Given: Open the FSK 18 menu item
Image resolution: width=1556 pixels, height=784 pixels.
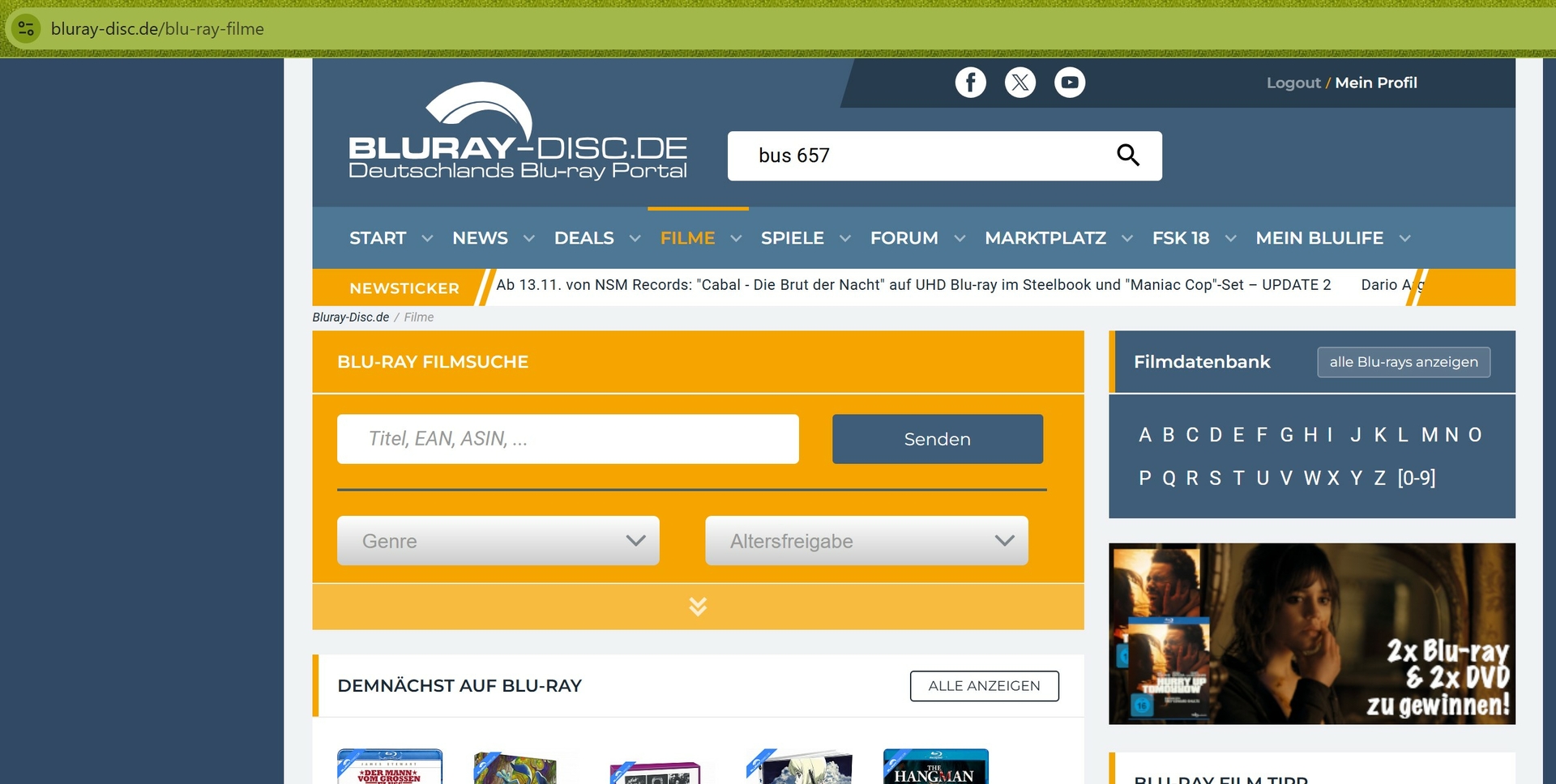Looking at the screenshot, I should coord(1180,238).
